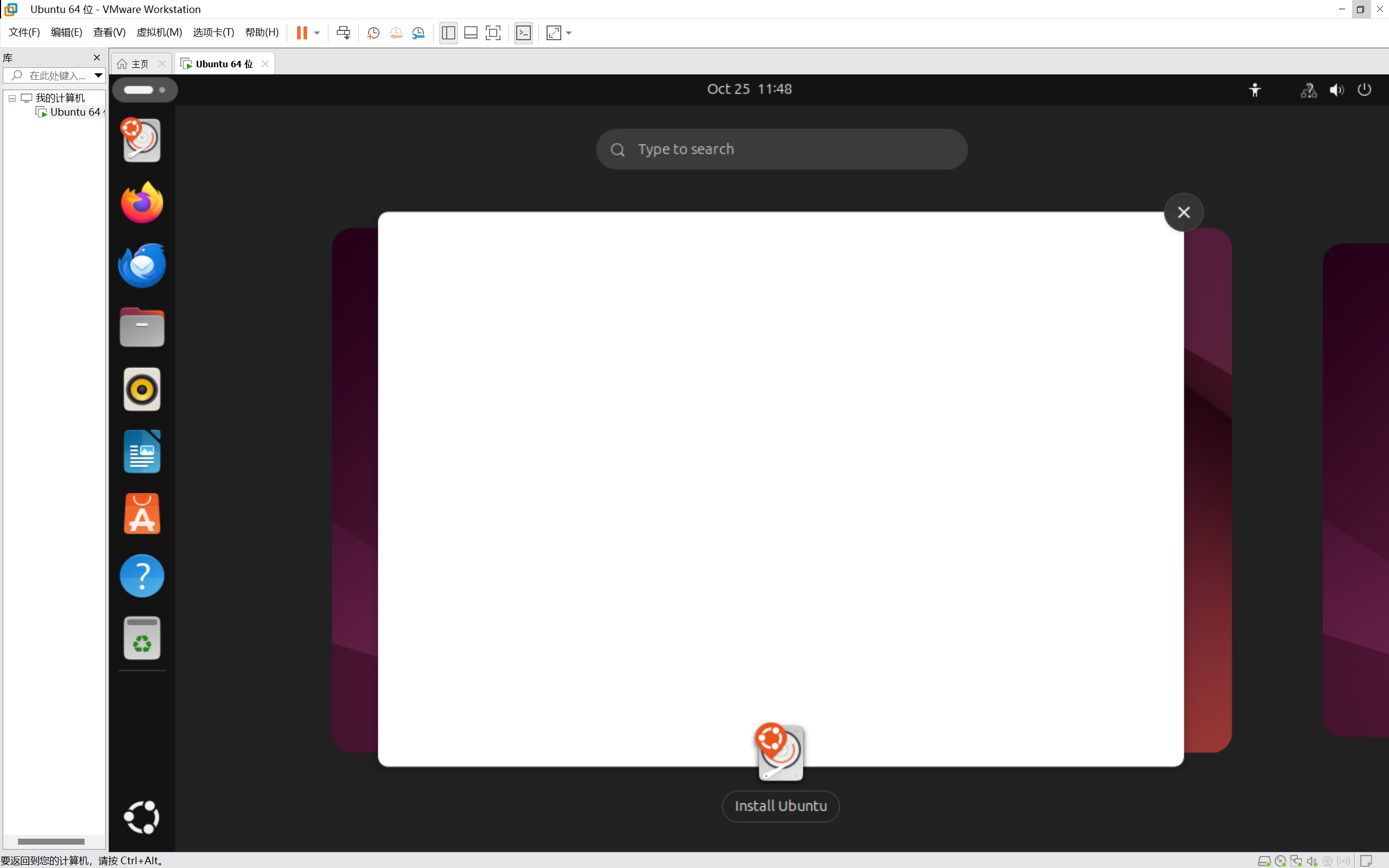Click the Type to search field

coord(781,149)
